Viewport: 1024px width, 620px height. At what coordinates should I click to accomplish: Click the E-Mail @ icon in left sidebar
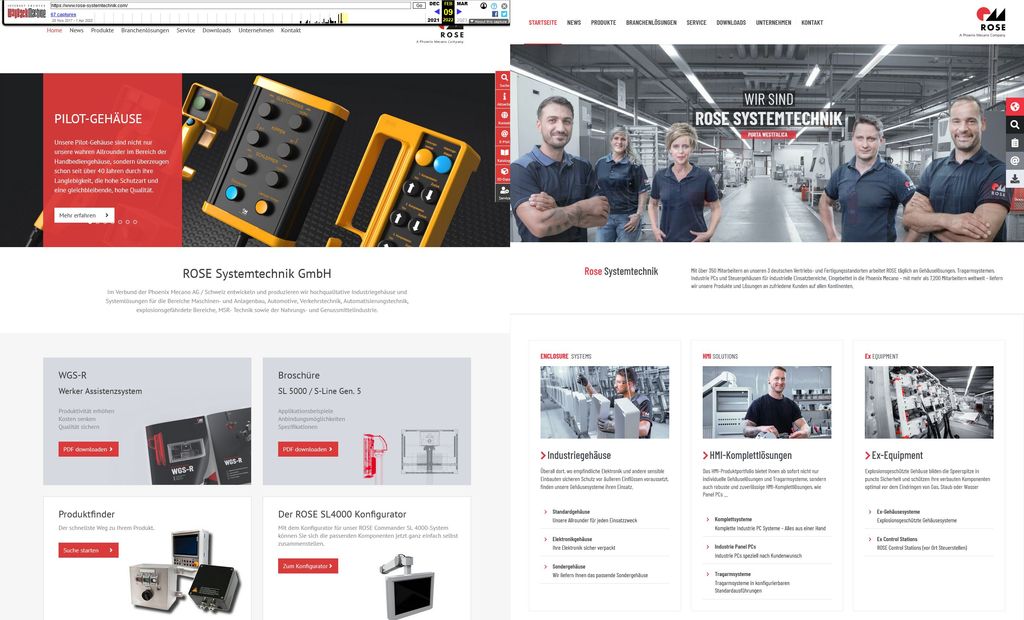click(x=503, y=134)
